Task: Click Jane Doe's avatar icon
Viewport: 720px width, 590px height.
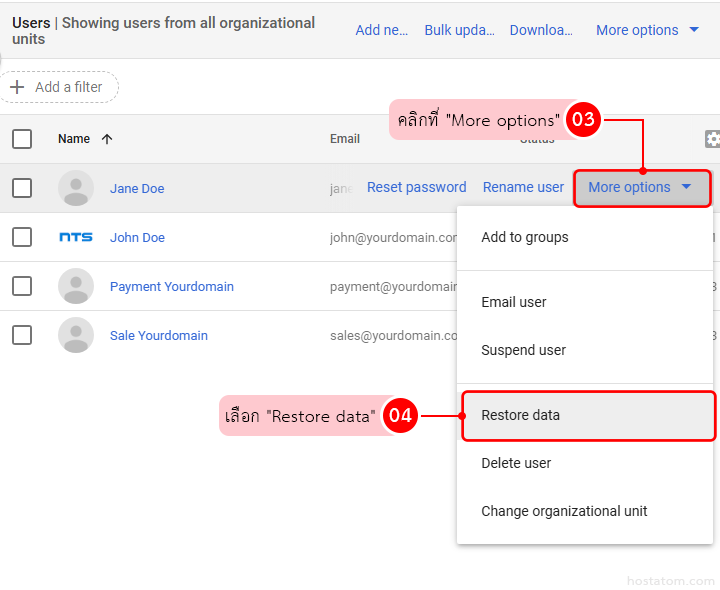Action: tap(76, 188)
